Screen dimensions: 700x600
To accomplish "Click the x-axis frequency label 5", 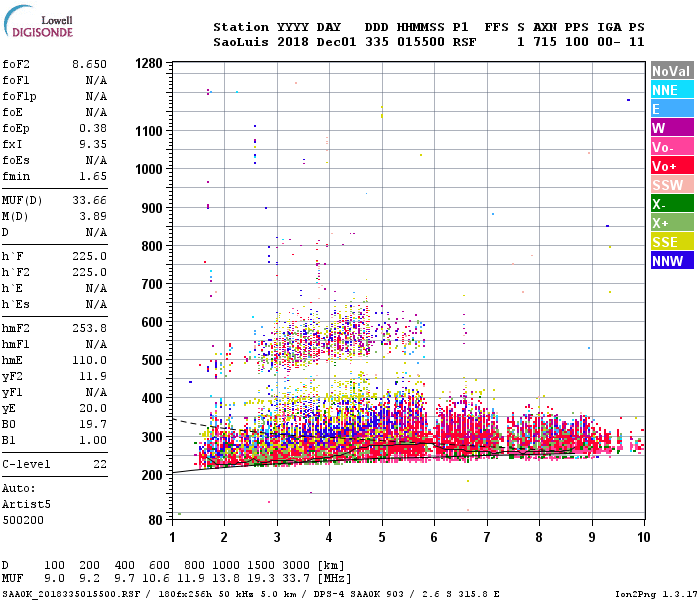I will click(382, 537).
